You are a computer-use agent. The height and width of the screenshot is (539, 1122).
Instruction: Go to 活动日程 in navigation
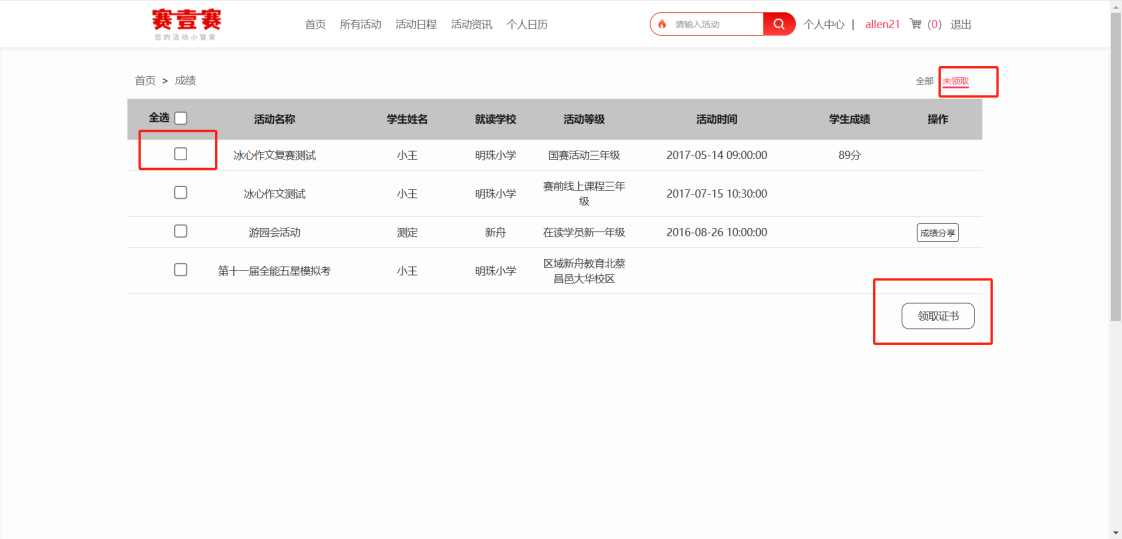pos(416,24)
